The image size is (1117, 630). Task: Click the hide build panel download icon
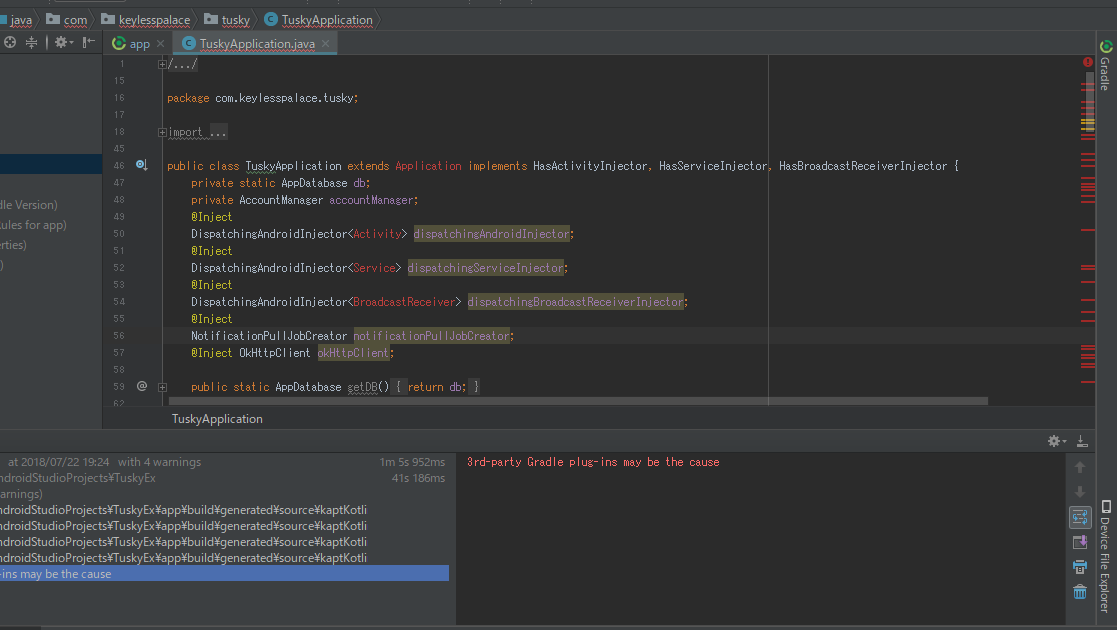click(1082, 441)
